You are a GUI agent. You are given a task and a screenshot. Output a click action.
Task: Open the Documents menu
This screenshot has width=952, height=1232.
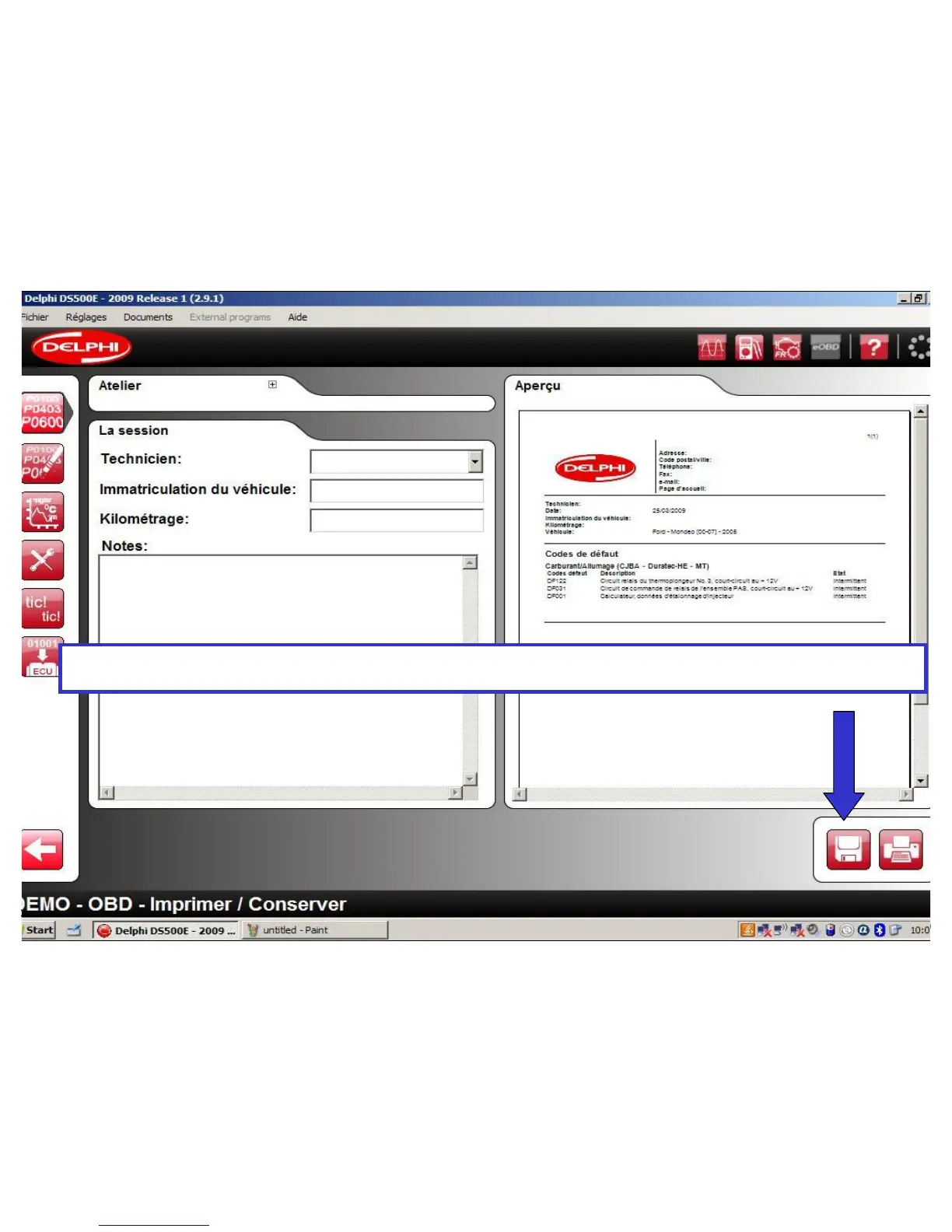[148, 317]
